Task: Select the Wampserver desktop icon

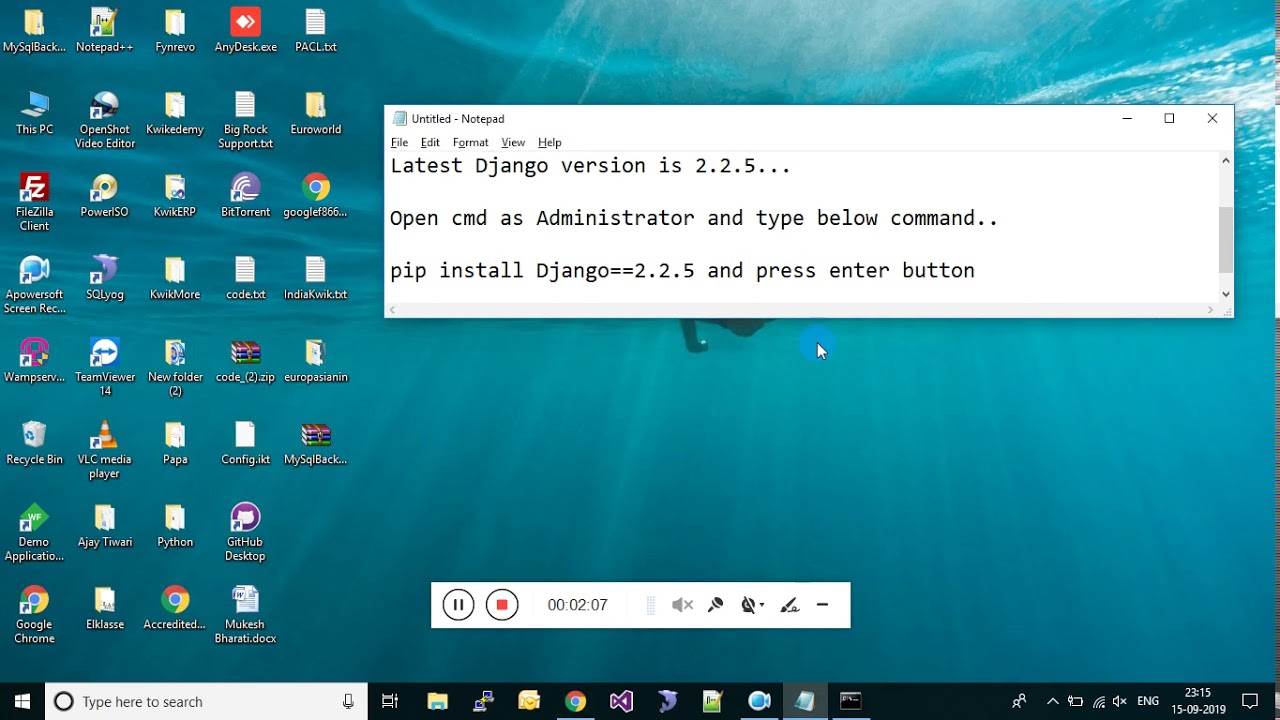Action: [x=34, y=361]
